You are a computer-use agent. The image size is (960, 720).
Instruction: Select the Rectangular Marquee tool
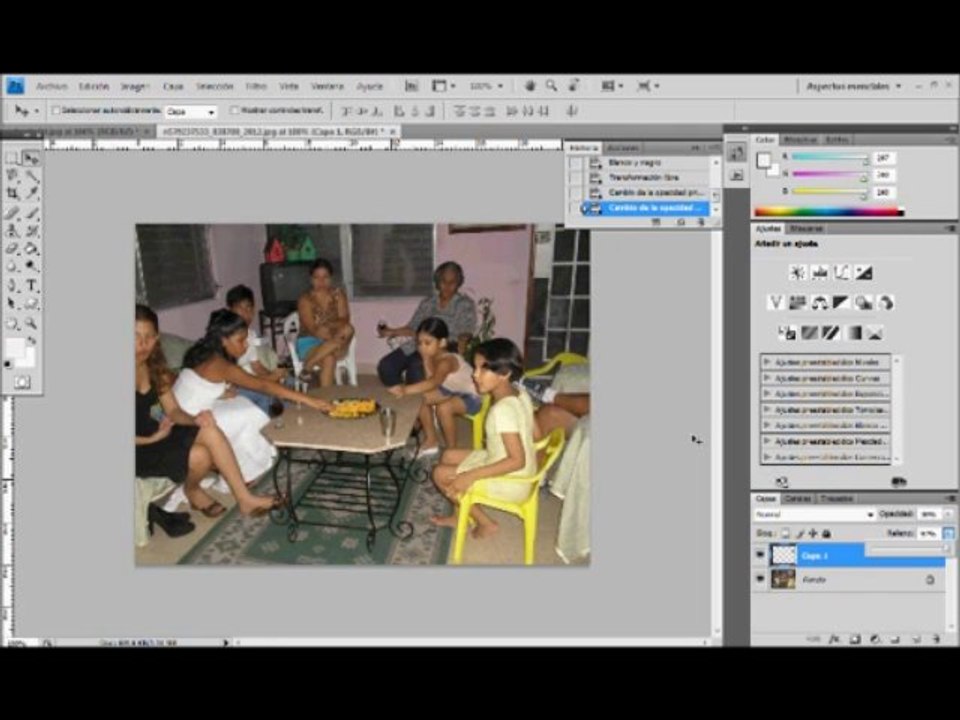click(12, 159)
